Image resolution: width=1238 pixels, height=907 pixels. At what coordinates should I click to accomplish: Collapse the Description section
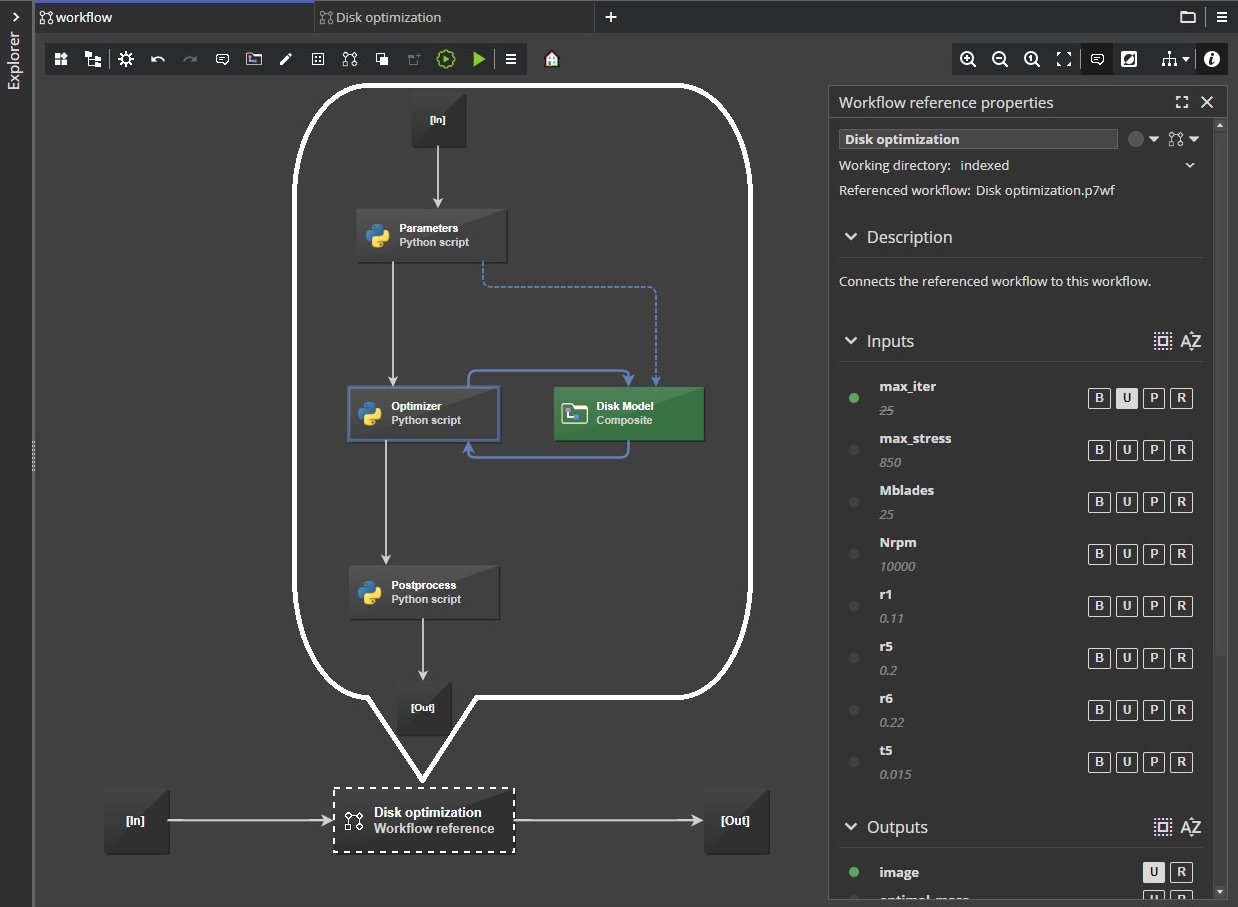tap(851, 237)
